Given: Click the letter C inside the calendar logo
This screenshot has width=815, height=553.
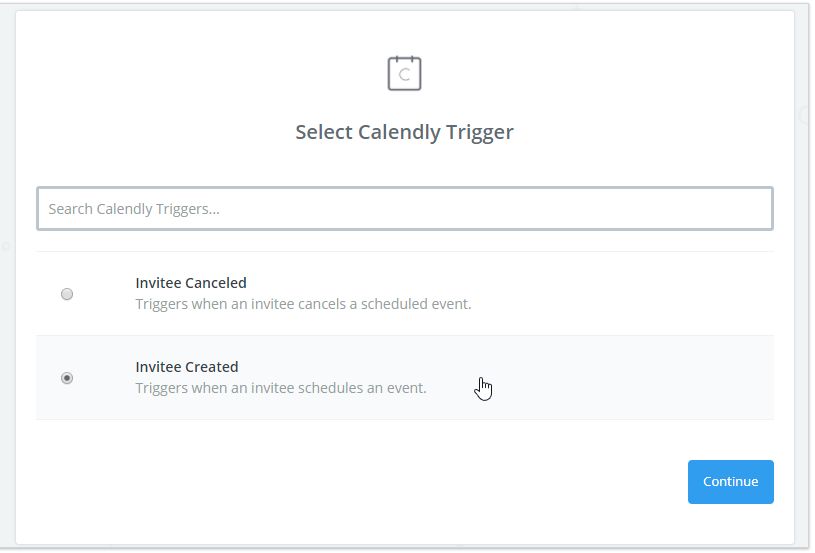Looking at the screenshot, I should coord(405,75).
